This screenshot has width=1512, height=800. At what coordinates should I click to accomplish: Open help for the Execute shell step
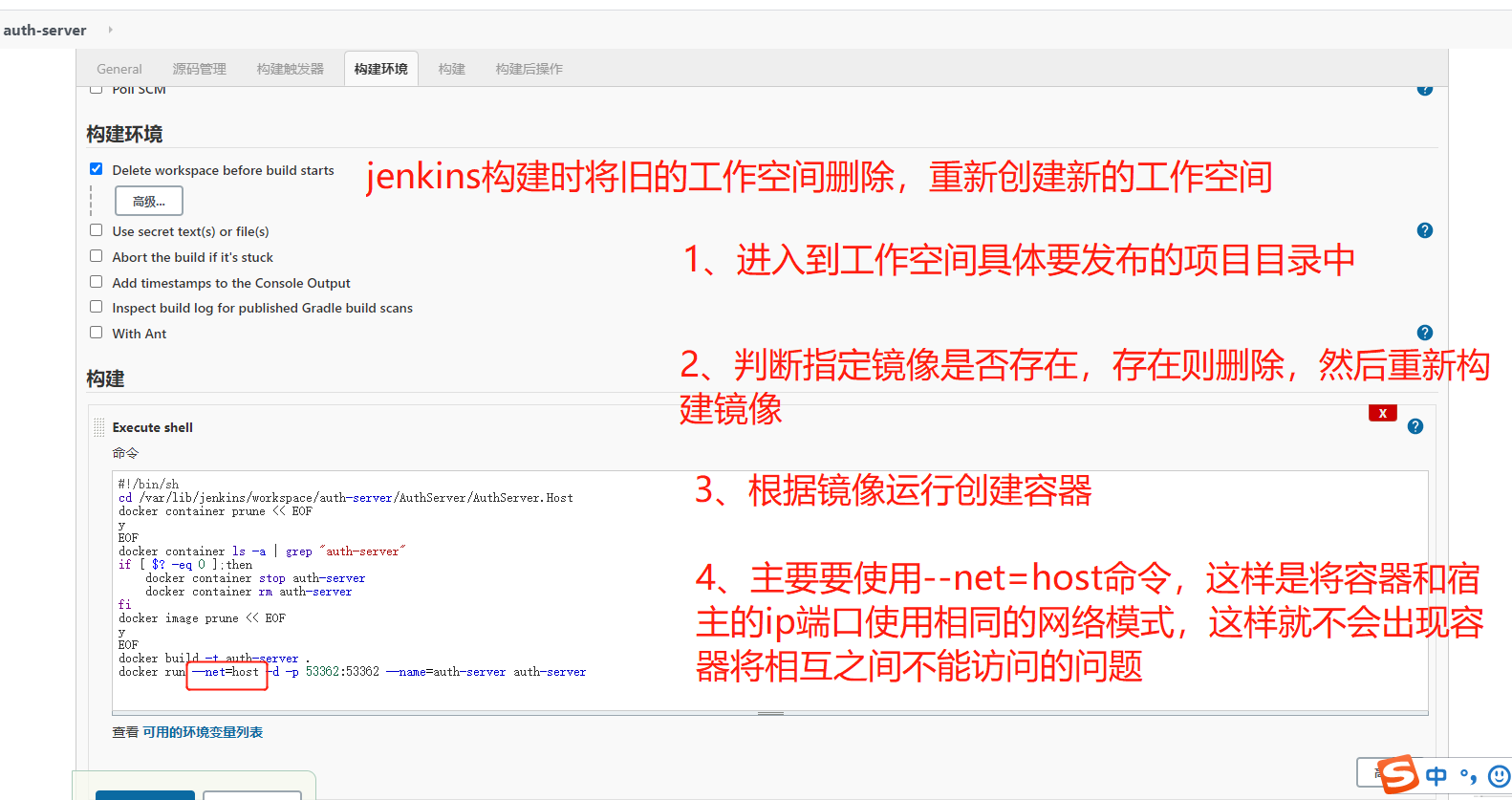point(1415,426)
